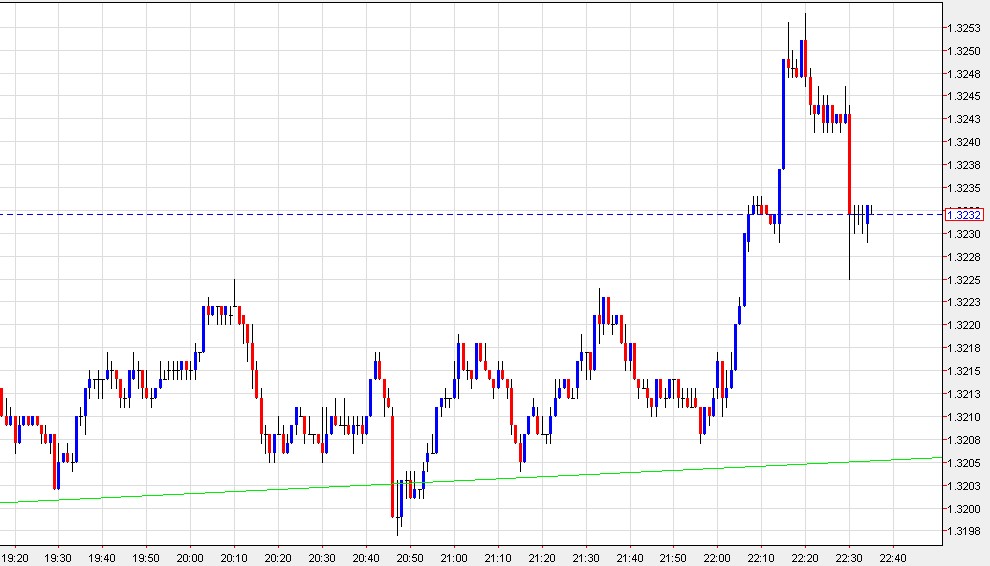Click time axis label 19:20
990x566 pixels.
click(15, 558)
